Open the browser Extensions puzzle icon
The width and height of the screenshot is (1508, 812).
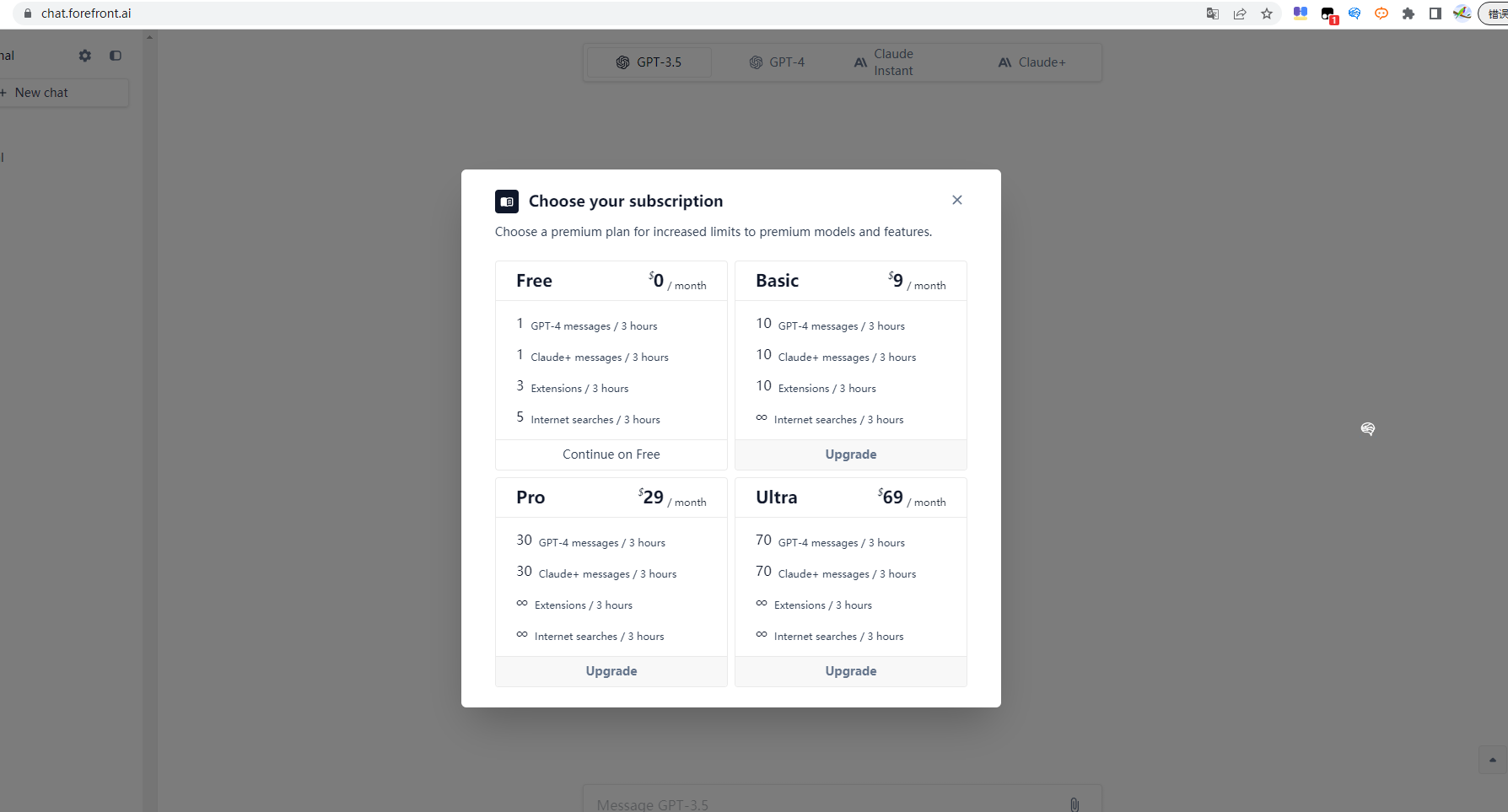(x=1408, y=13)
